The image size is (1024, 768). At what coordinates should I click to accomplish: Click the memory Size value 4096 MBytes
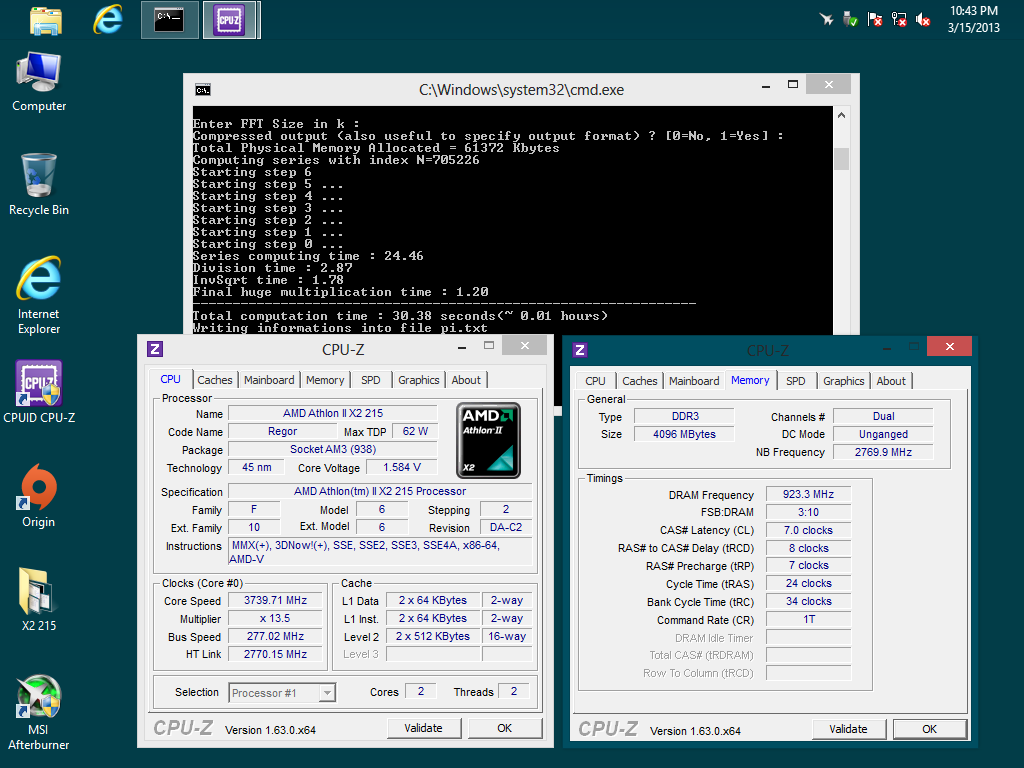pyautogui.click(x=684, y=434)
